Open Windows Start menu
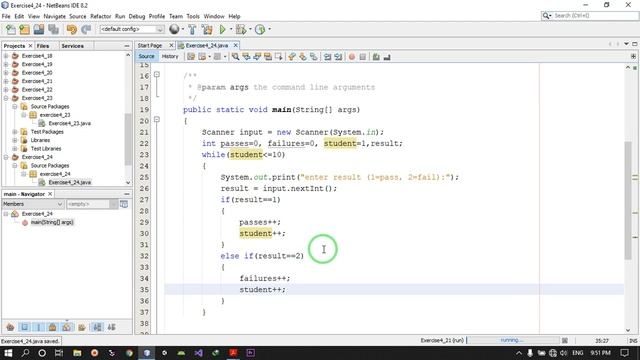The image size is (640, 360). (8, 353)
